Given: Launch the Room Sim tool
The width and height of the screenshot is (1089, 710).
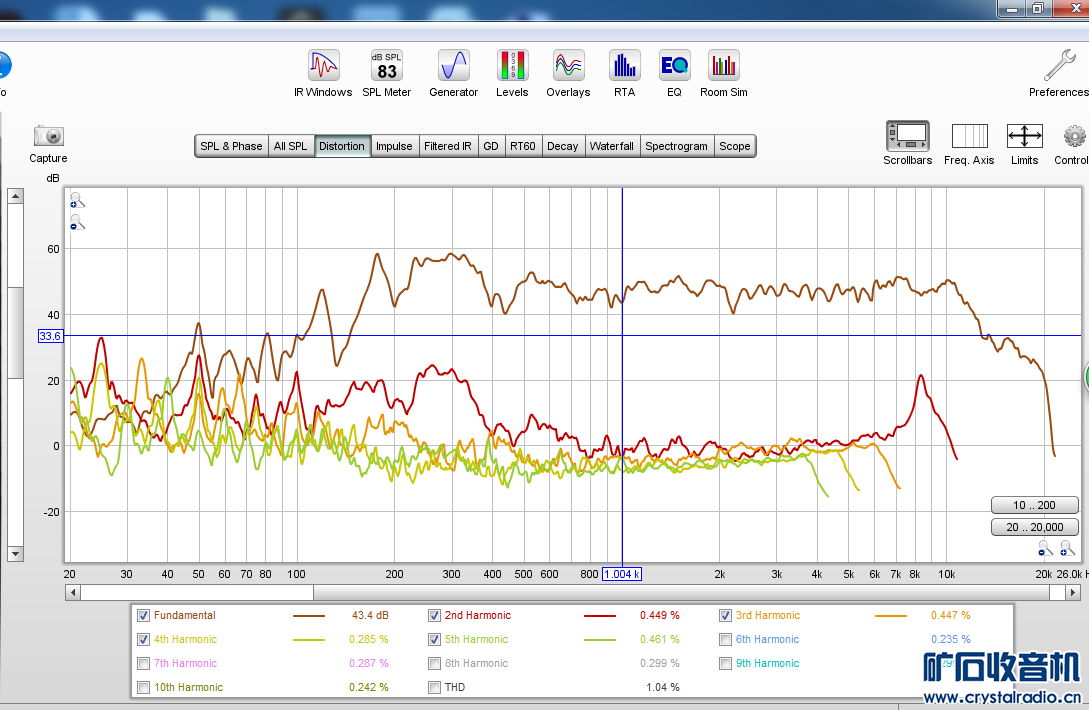Looking at the screenshot, I should tap(723, 67).
